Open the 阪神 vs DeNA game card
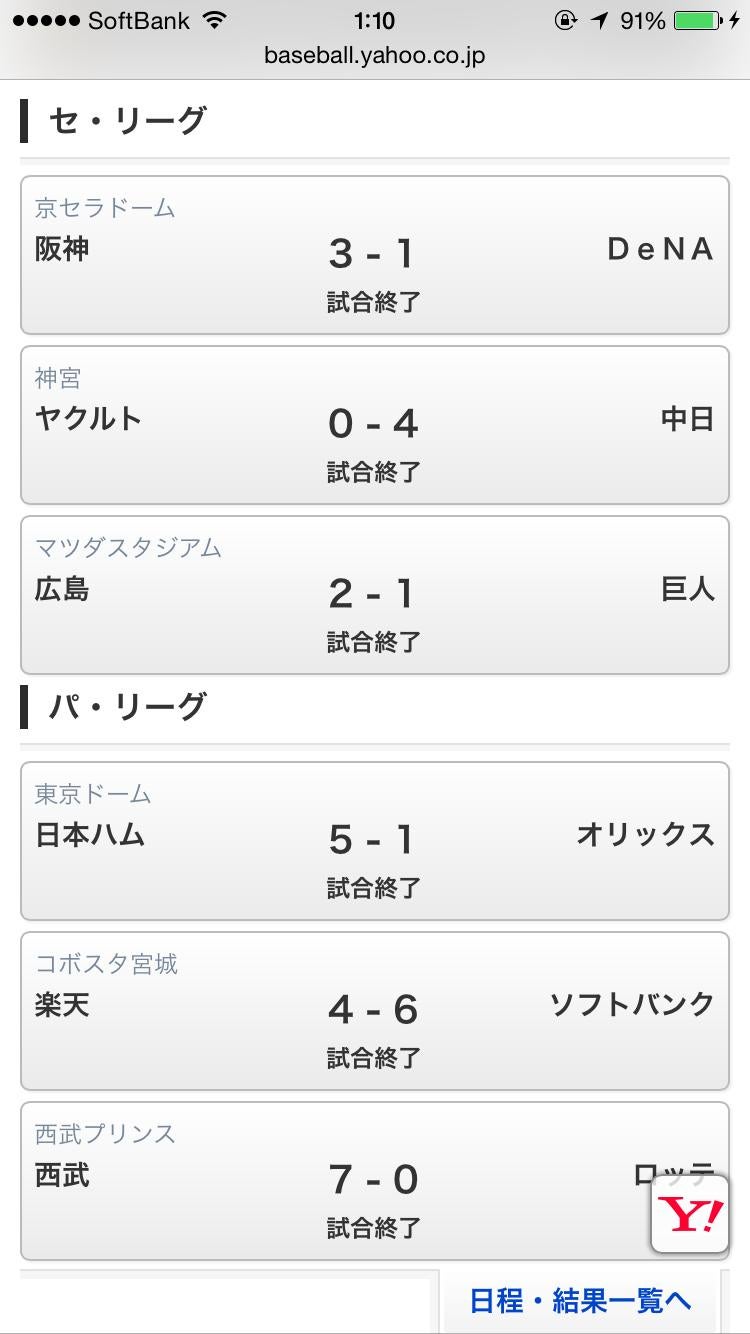The image size is (750, 1334). 374,255
